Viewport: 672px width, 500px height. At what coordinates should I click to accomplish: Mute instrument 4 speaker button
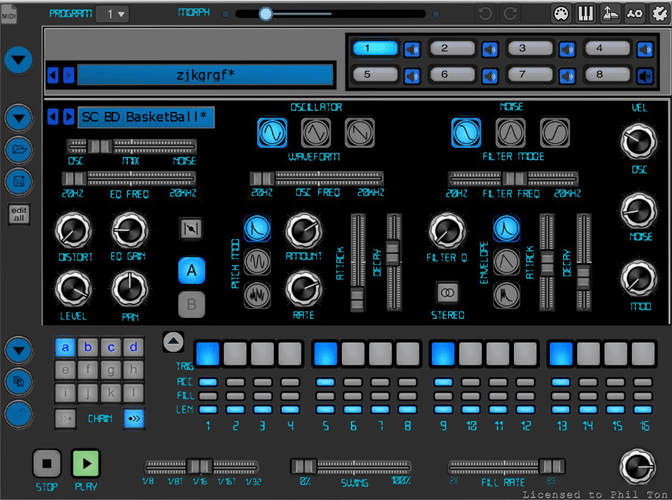(x=645, y=50)
